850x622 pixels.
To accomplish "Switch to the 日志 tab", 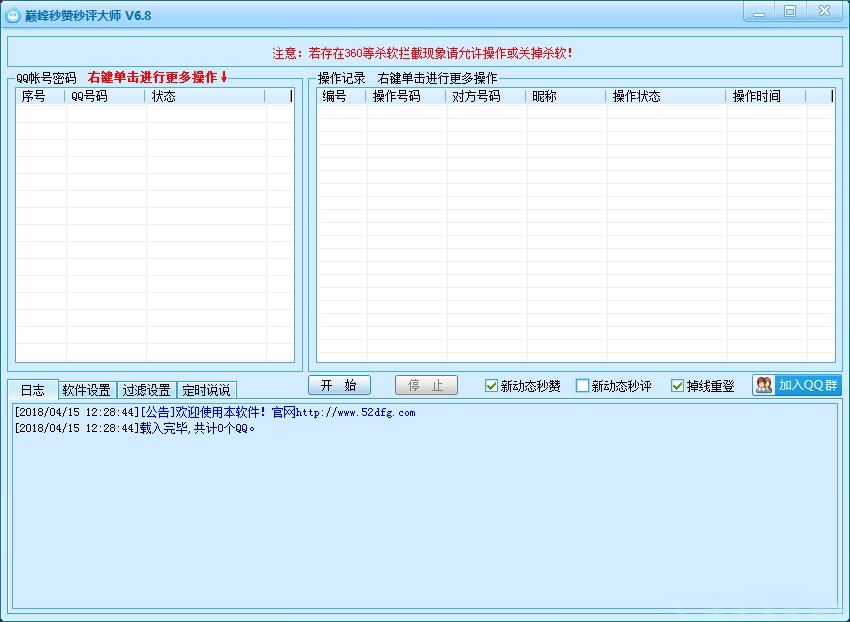I will click(33, 390).
